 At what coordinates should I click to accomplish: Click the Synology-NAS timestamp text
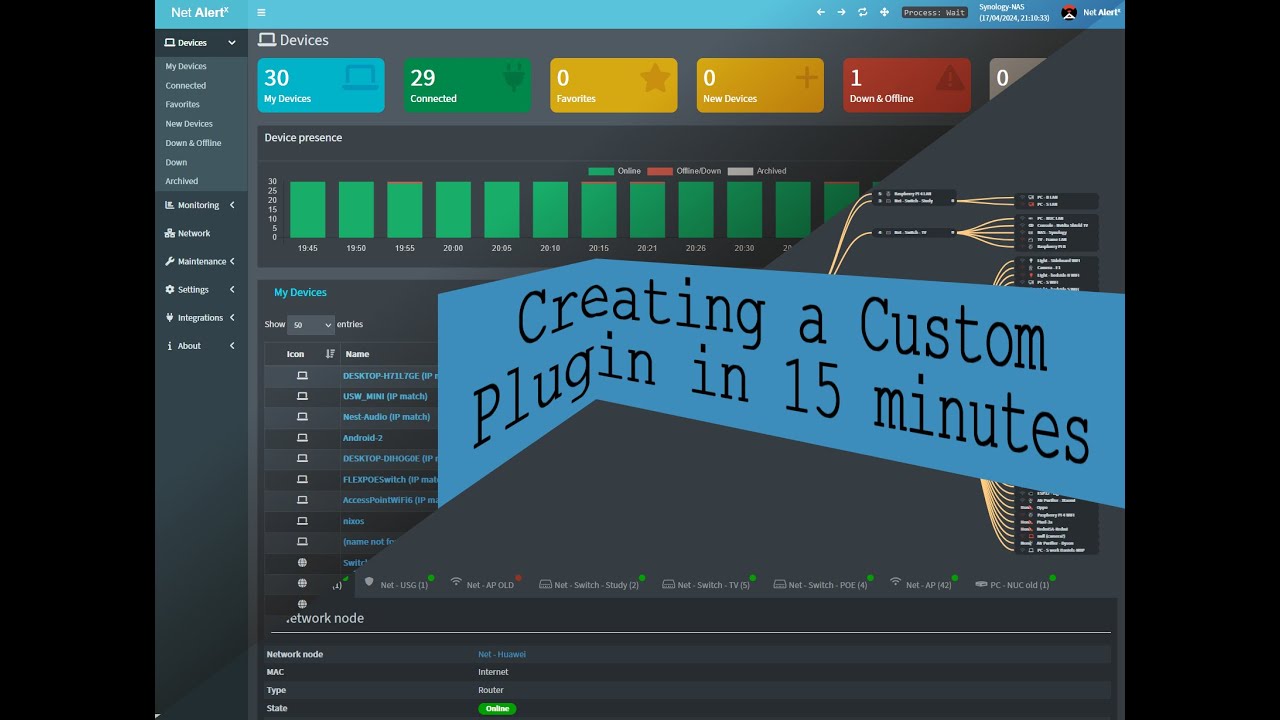1014,12
